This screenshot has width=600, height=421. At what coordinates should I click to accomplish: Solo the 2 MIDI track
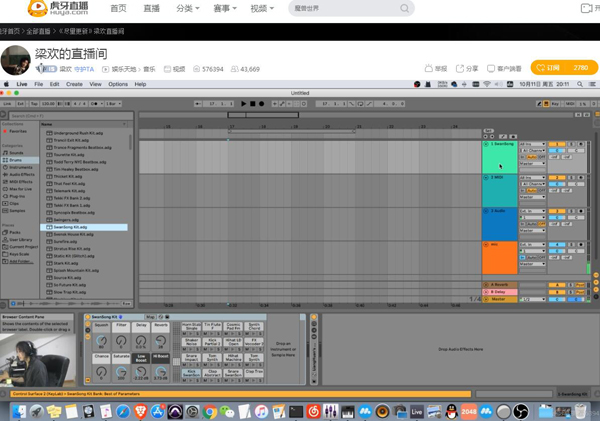571,178
